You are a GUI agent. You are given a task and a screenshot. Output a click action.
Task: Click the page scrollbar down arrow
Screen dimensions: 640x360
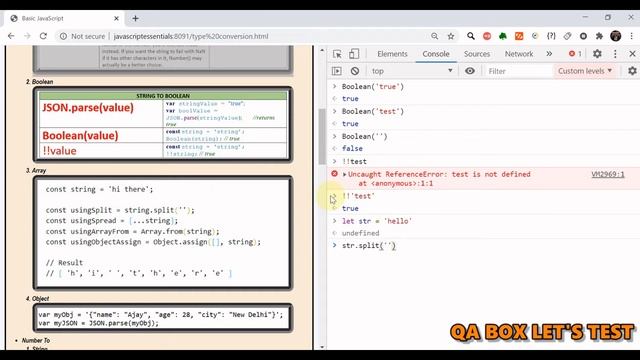point(322,347)
